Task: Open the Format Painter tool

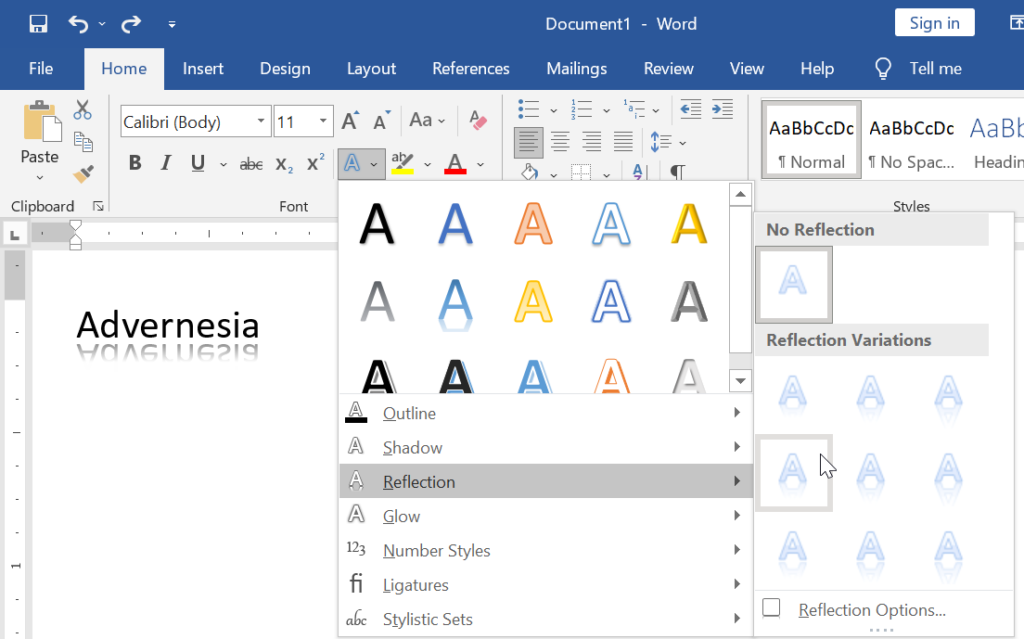Action: tap(83, 173)
